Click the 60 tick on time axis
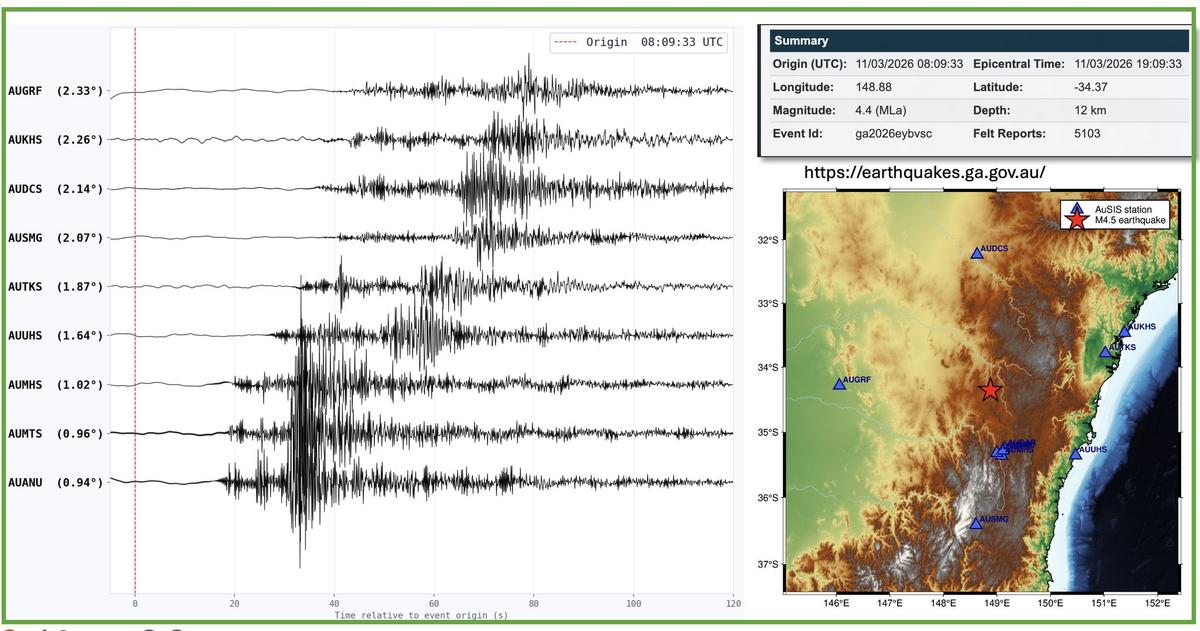Viewport: 1200px width, 631px height. (x=434, y=604)
